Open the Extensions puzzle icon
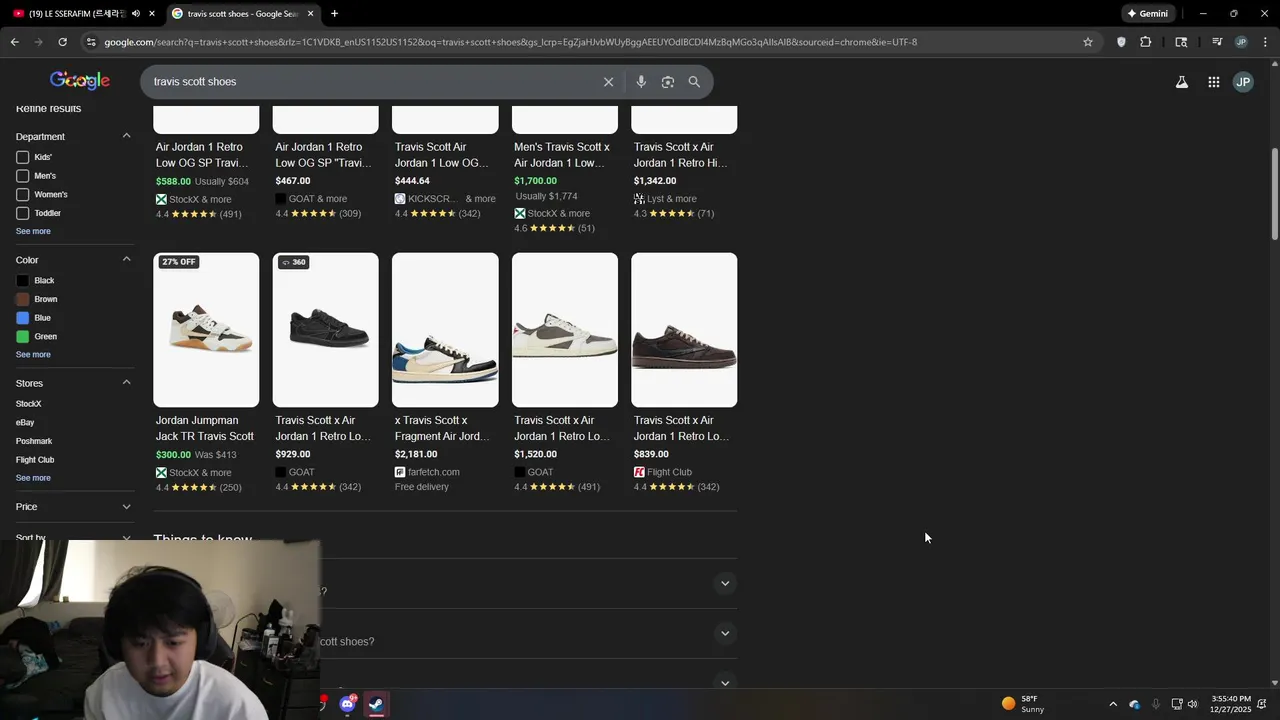 [x=1146, y=42]
